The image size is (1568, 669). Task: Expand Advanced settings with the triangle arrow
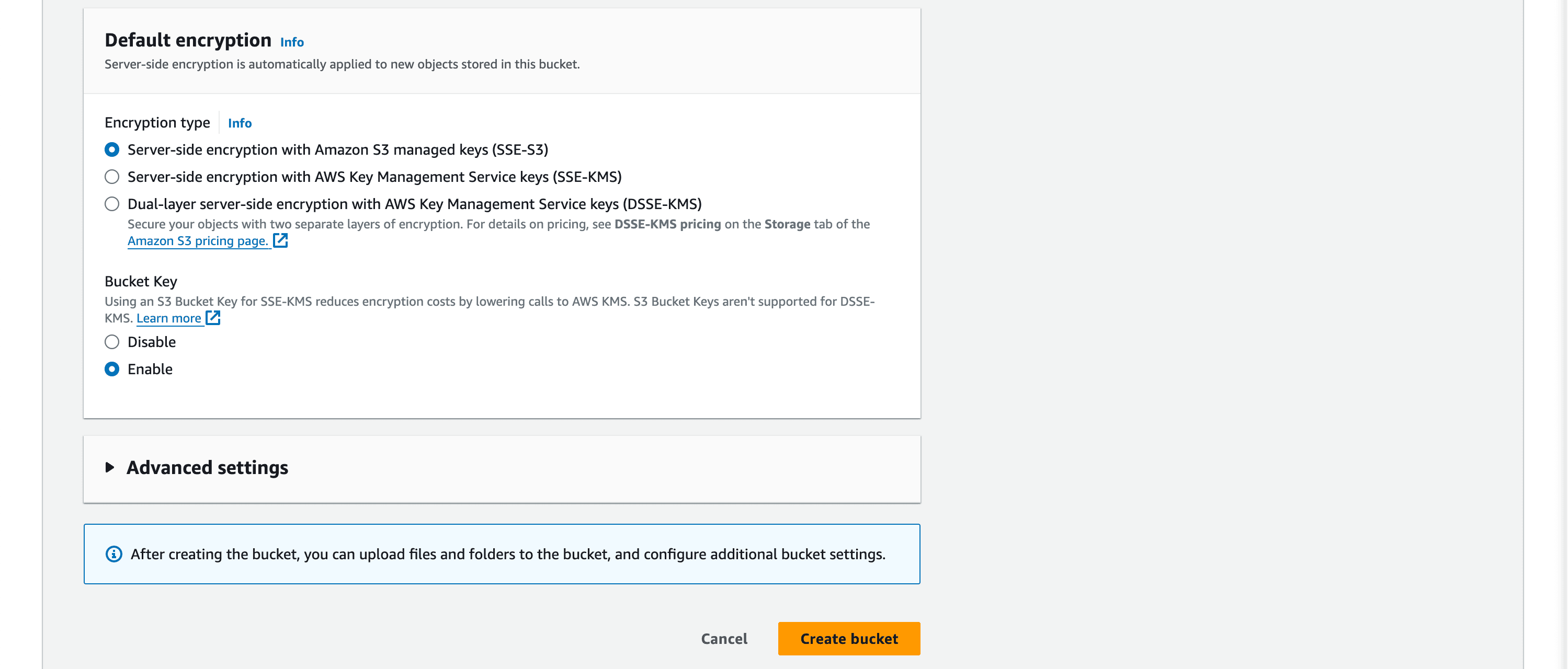pyautogui.click(x=109, y=467)
